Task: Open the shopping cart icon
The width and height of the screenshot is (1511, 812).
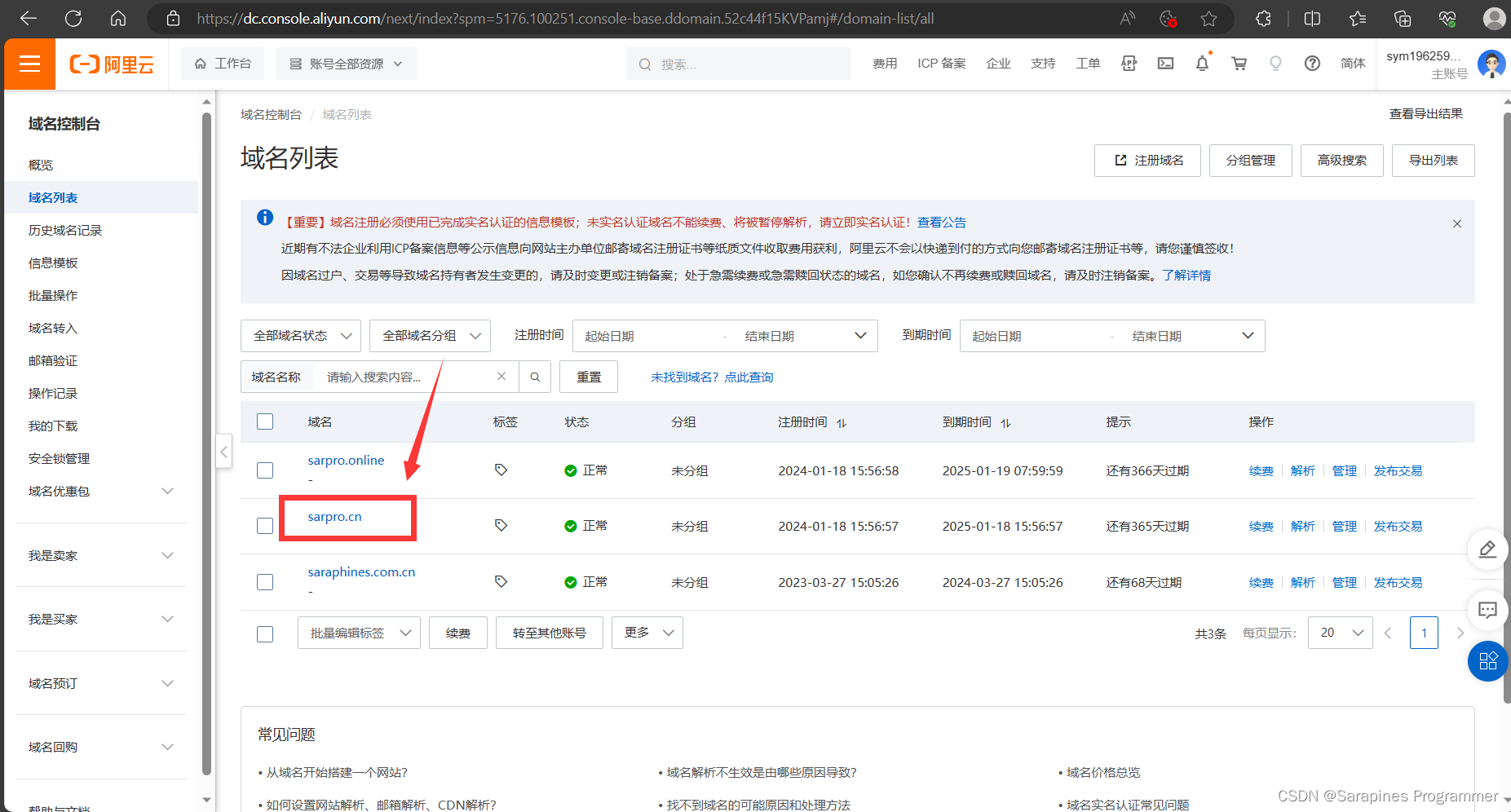Action: [1239, 64]
